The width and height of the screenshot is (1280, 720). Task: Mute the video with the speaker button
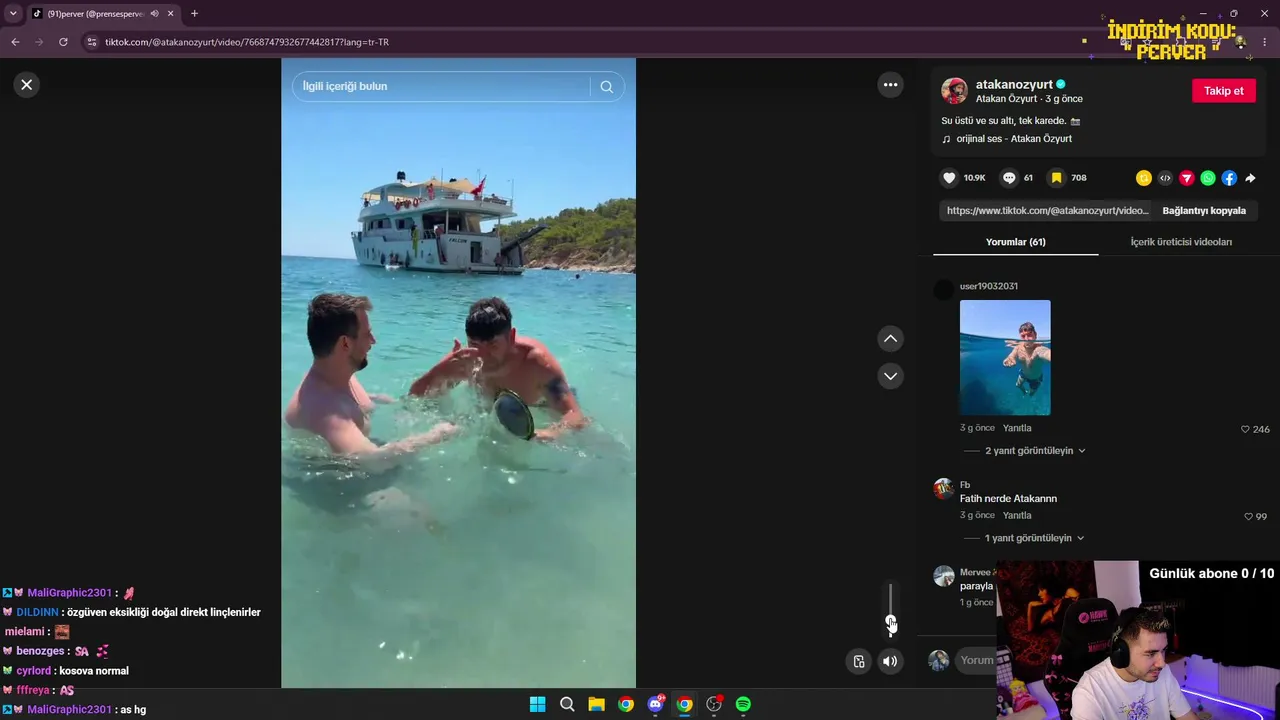890,661
